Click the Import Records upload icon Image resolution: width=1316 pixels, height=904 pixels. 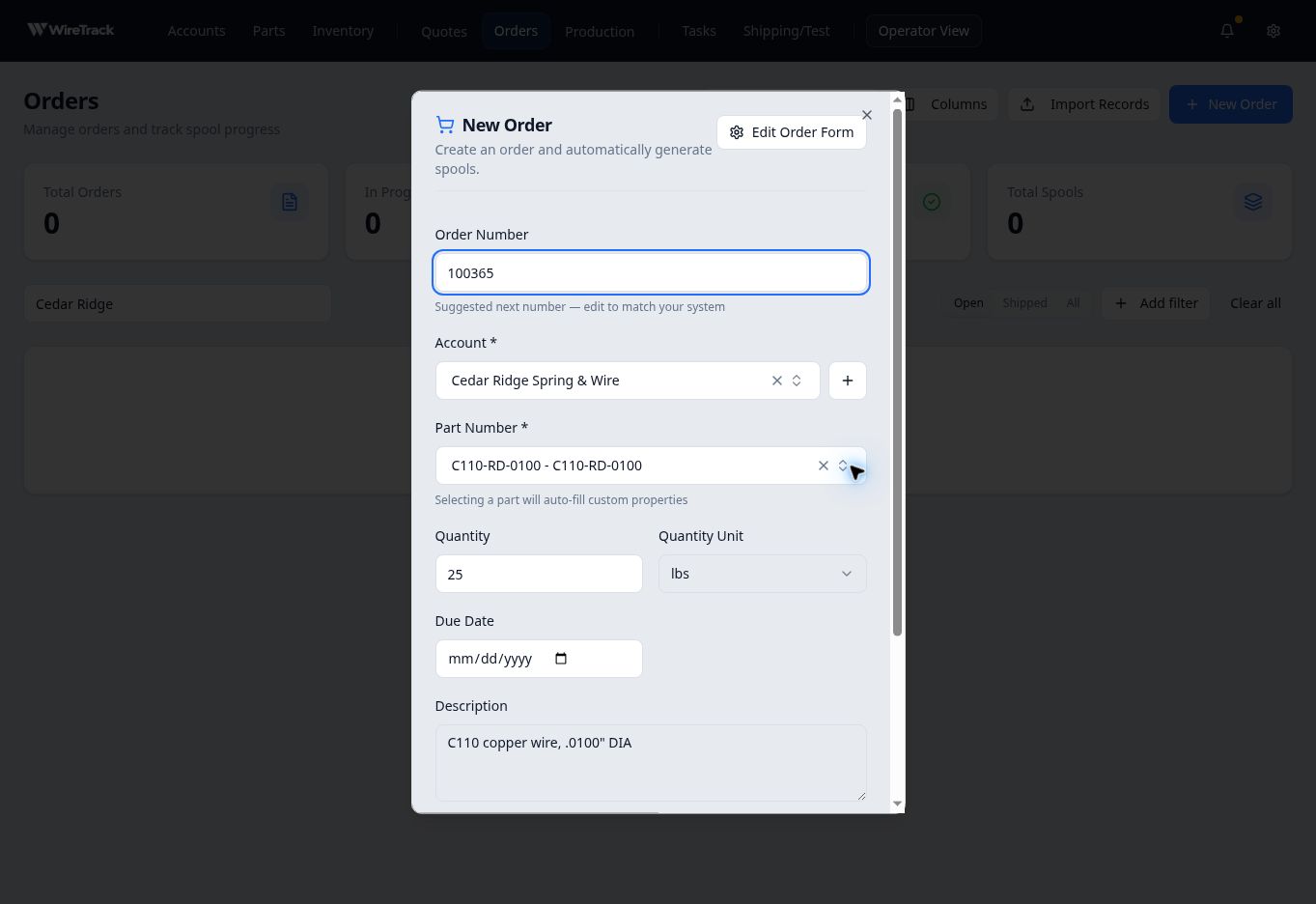coord(1027,104)
